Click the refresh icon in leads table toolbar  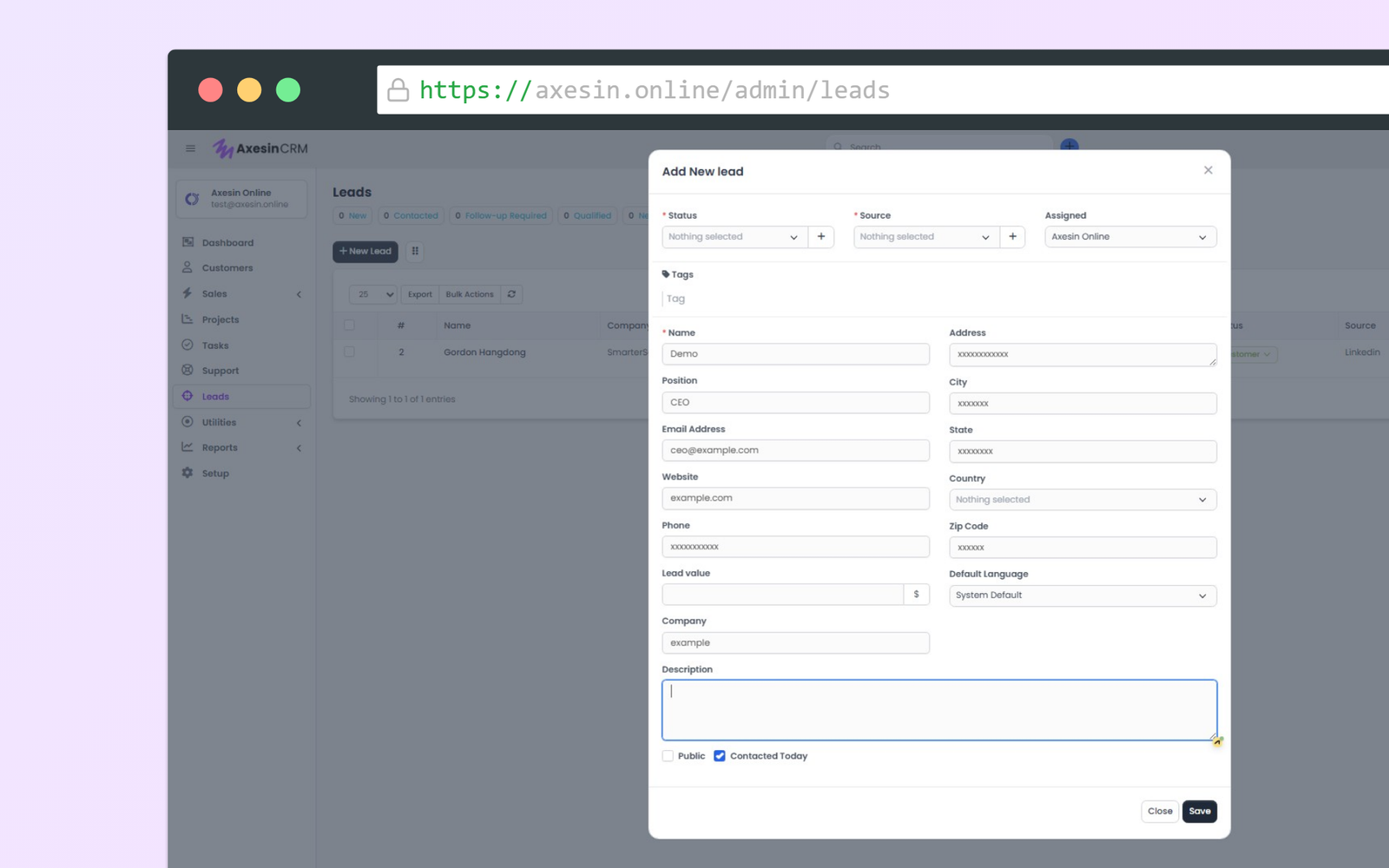click(511, 294)
